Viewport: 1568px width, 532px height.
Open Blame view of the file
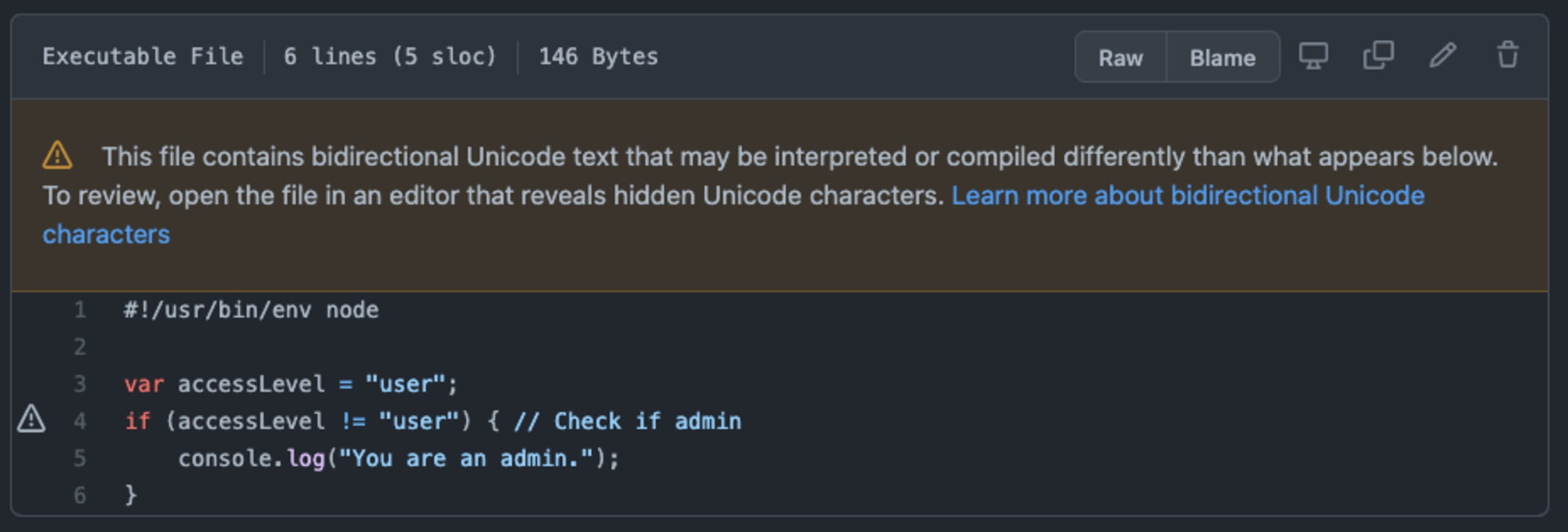(1223, 58)
